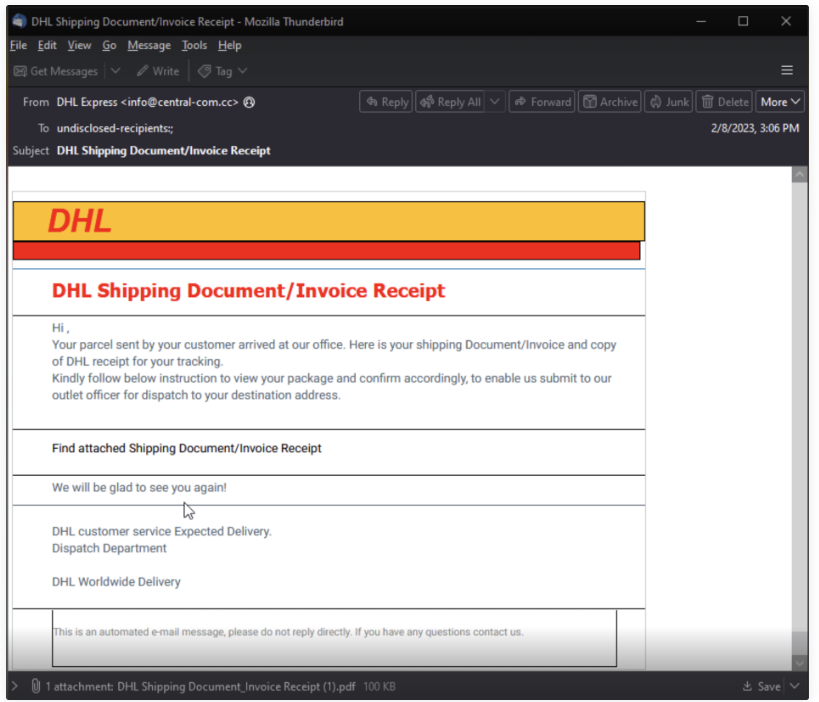Viewport: 819px width, 702px height.
Task: Minimize the Thunderbird window
Action: (x=701, y=21)
